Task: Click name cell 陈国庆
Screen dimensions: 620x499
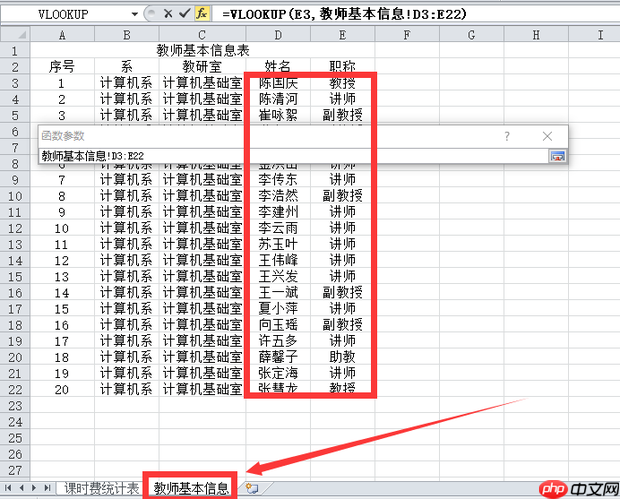Action: (x=278, y=83)
